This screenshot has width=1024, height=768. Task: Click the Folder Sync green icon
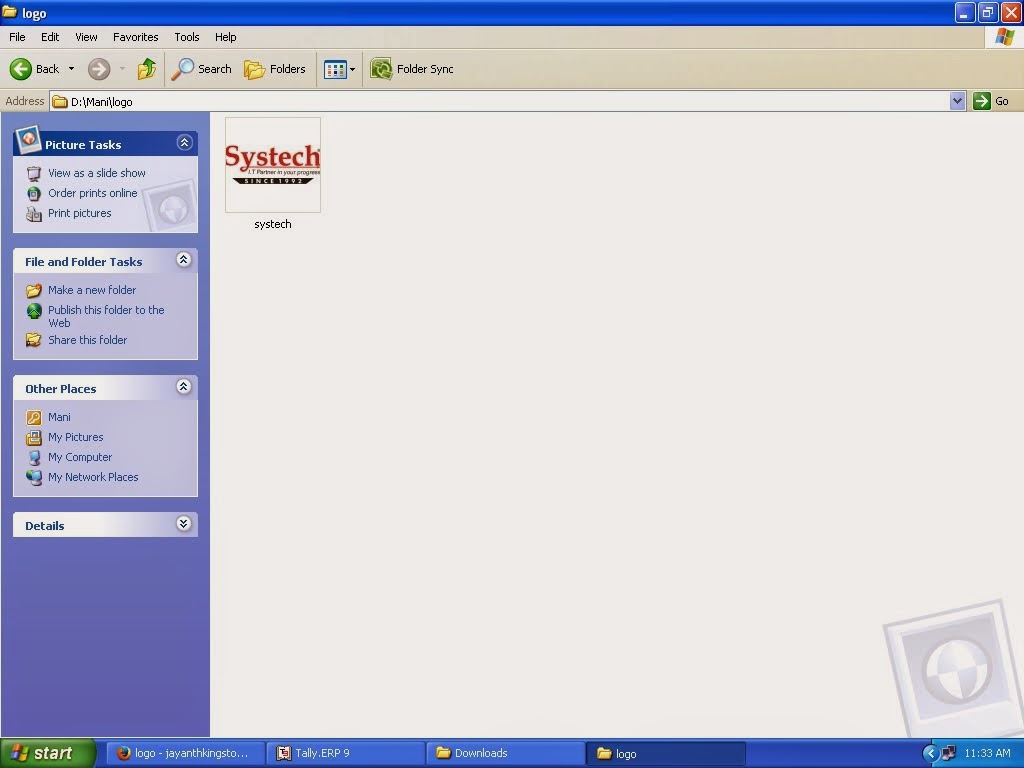[x=381, y=69]
